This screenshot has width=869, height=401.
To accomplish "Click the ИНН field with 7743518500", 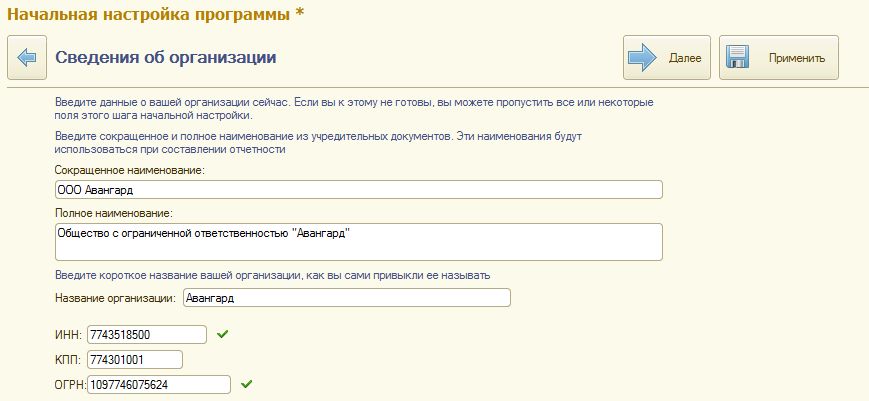I will pos(147,335).
